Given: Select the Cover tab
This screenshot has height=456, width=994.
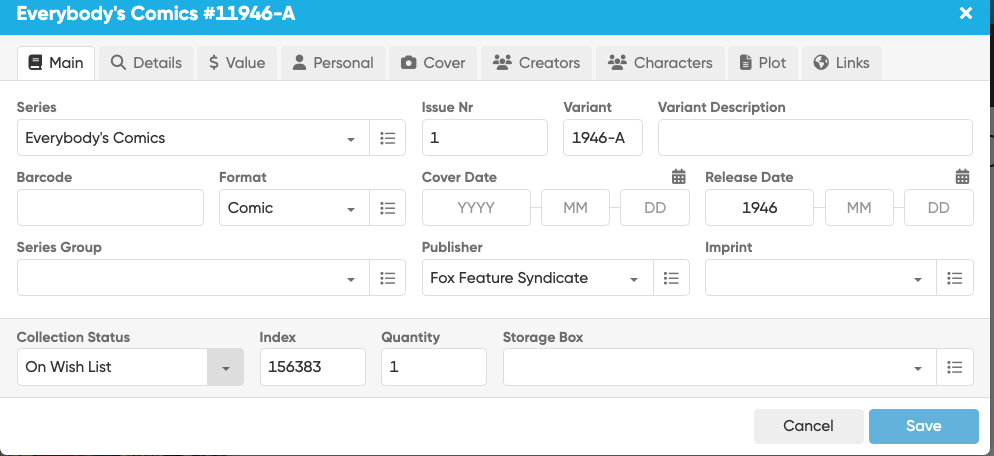Looking at the screenshot, I should coord(433,62).
